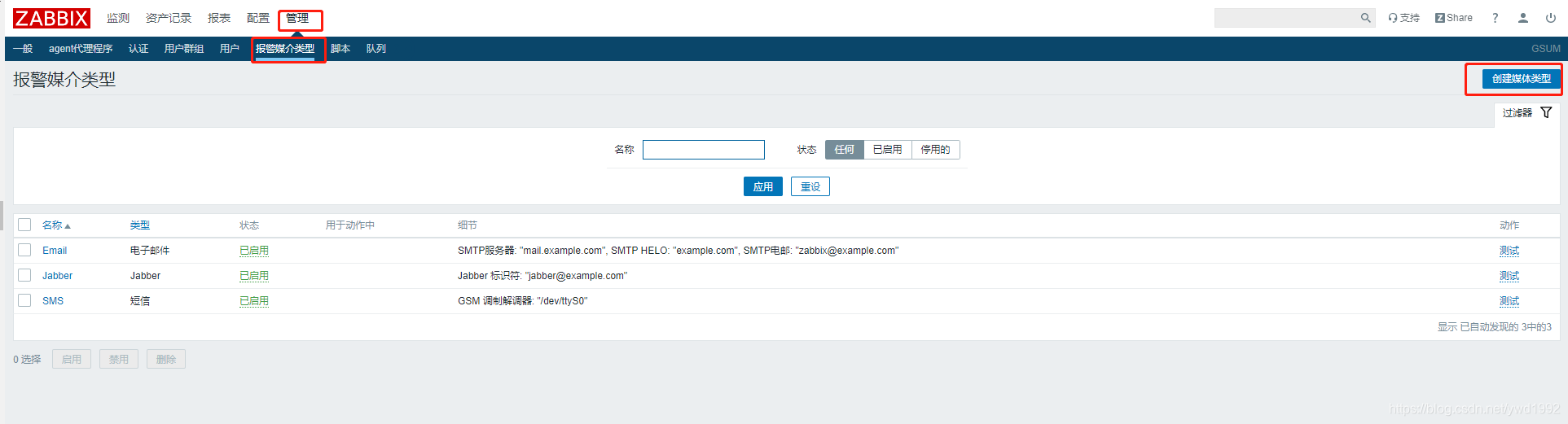
Task: Open the support headset link
Action: (x=1403, y=18)
